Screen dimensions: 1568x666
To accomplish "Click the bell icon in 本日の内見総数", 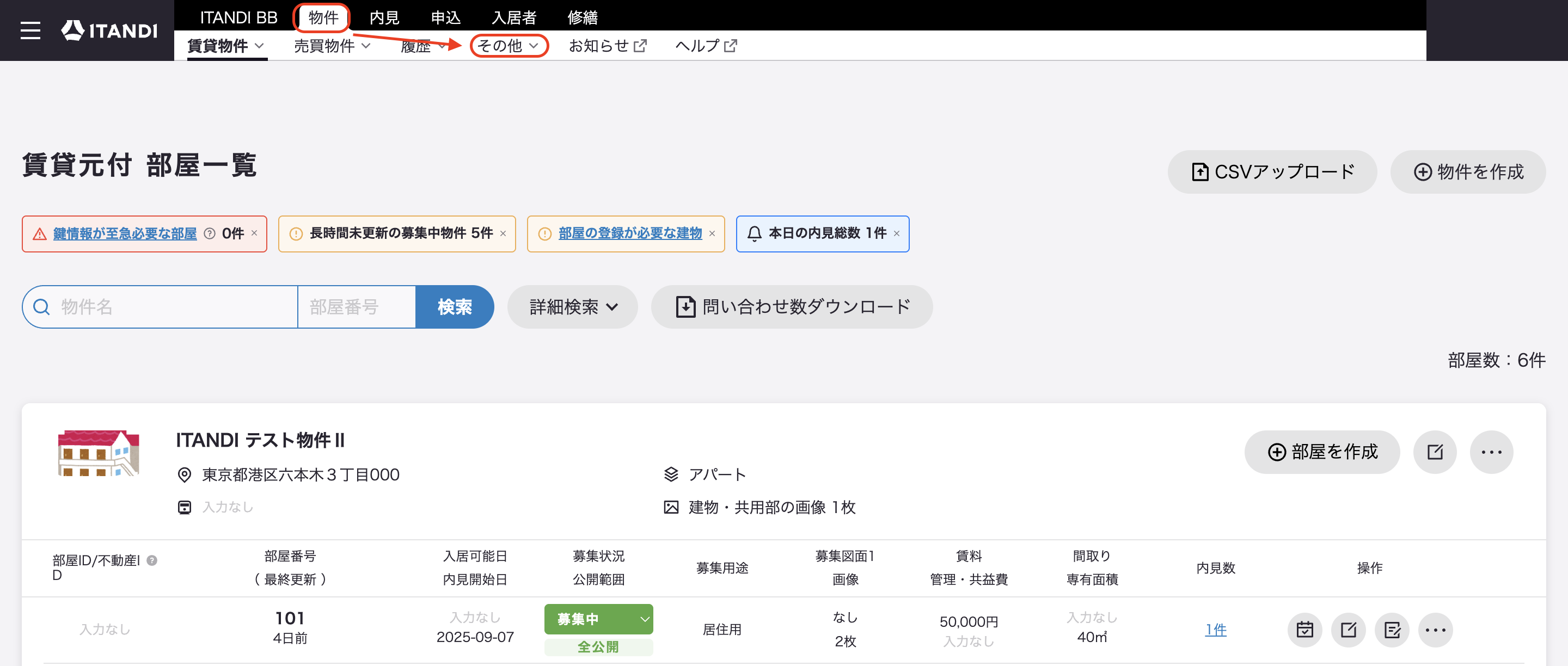I will (754, 233).
